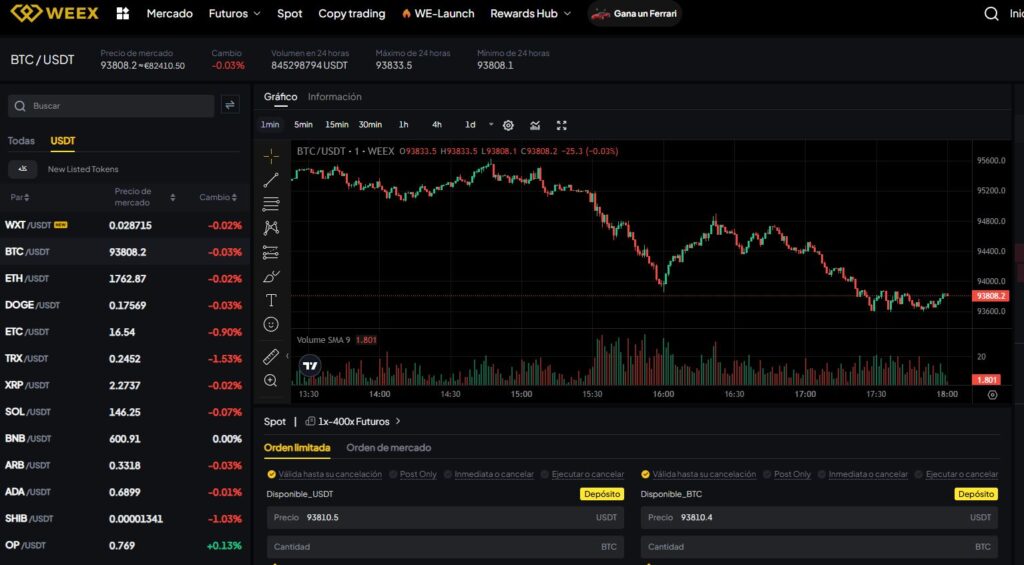Select the text annotation tool
The height and width of the screenshot is (565, 1024).
tap(271, 300)
